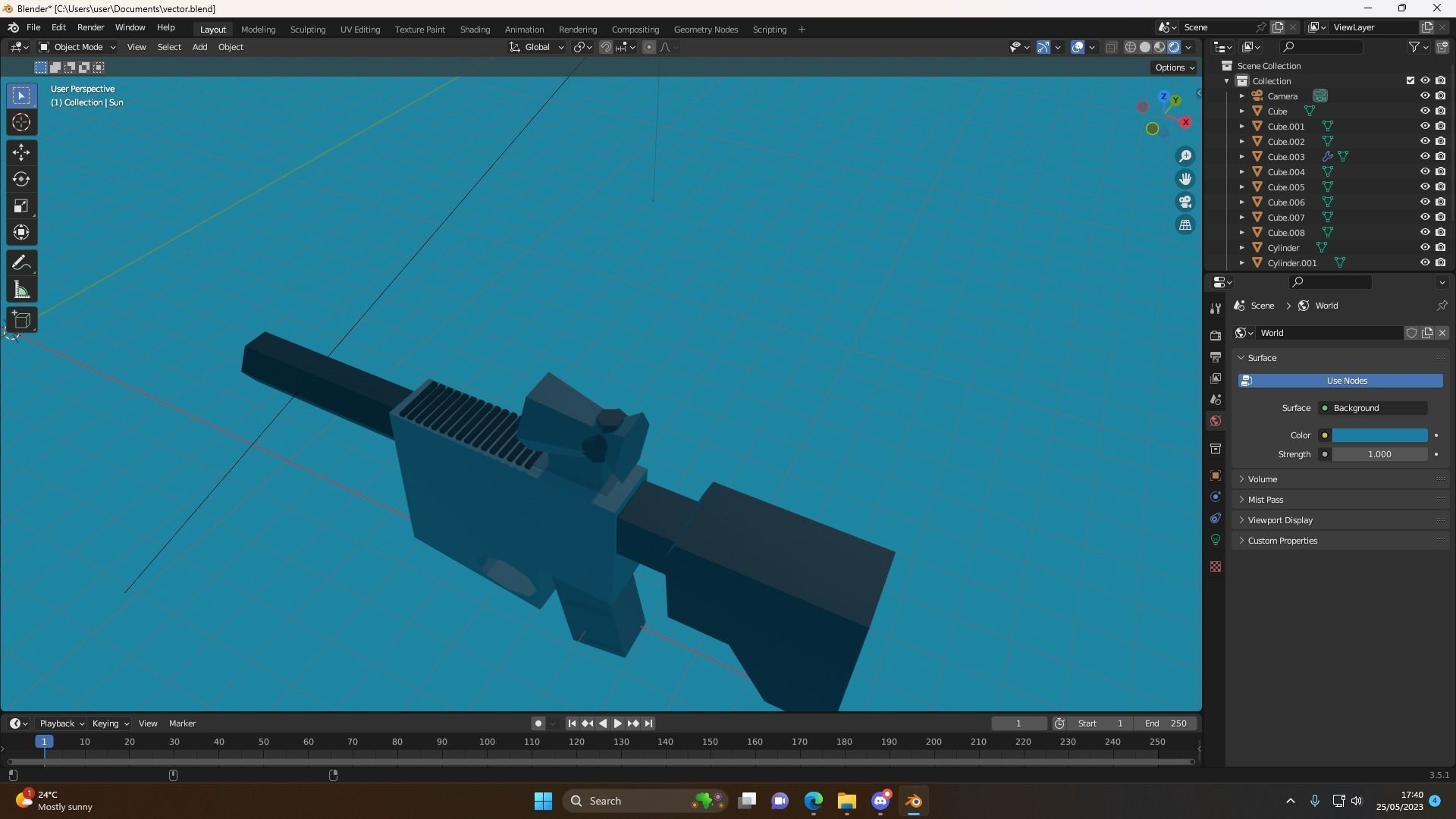Image resolution: width=1456 pixels, height=819 pixels.
Task: Expand Cube.001 in the outliner
Action: pyautogui.click(x=1241, y=127)
